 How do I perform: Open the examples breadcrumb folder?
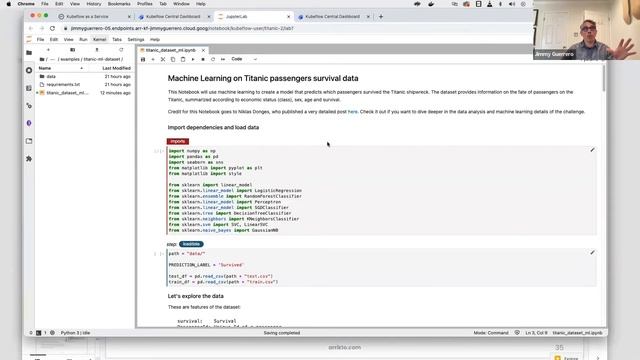(70, 59)
